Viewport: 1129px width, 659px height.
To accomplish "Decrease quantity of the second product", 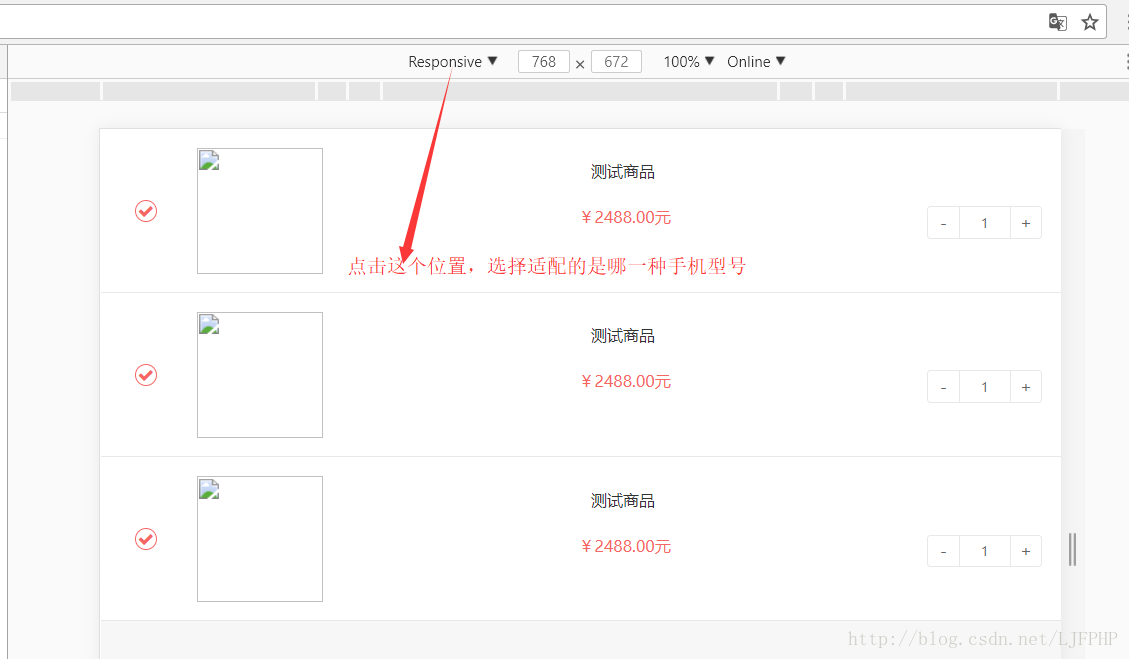I will (943, 387).
